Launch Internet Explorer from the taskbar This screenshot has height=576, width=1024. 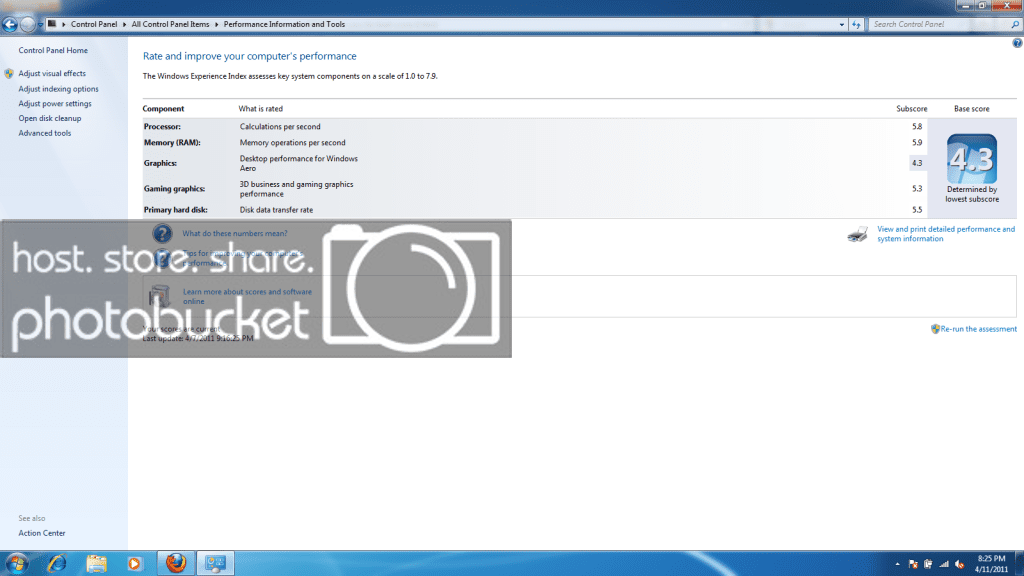pyautogui.click(x=57, y=563)
